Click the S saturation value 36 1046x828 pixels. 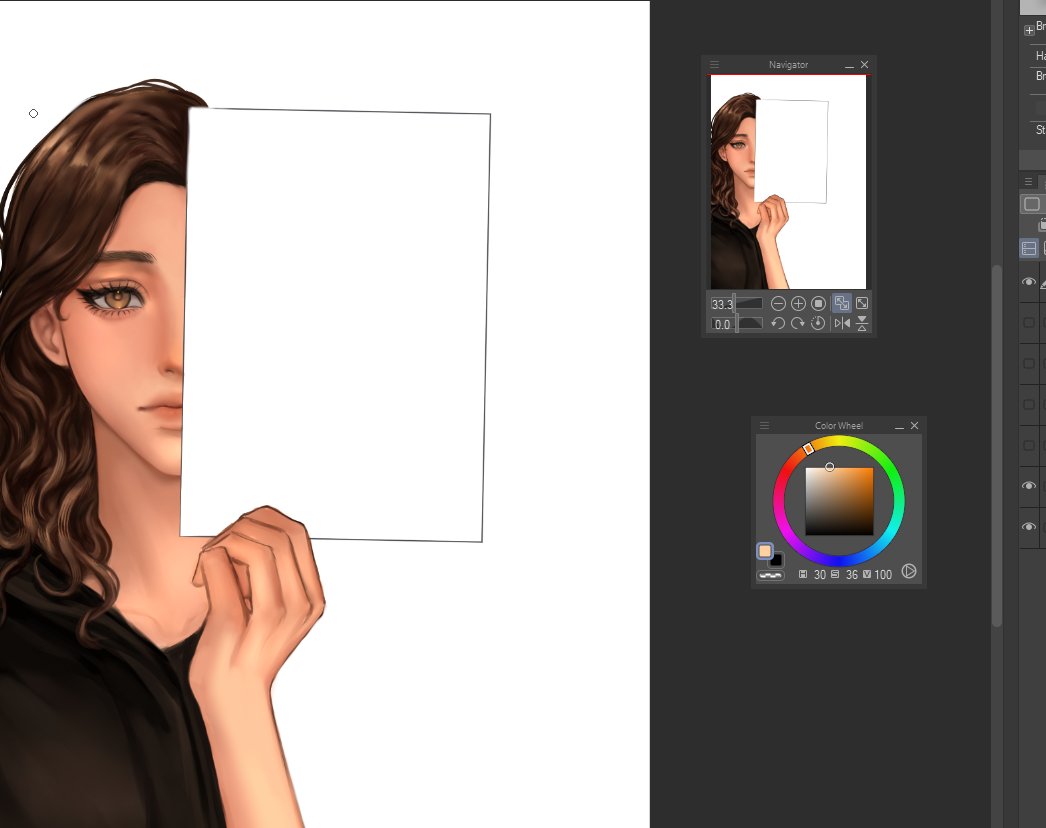pyautogui.click(x=852, y=574)
